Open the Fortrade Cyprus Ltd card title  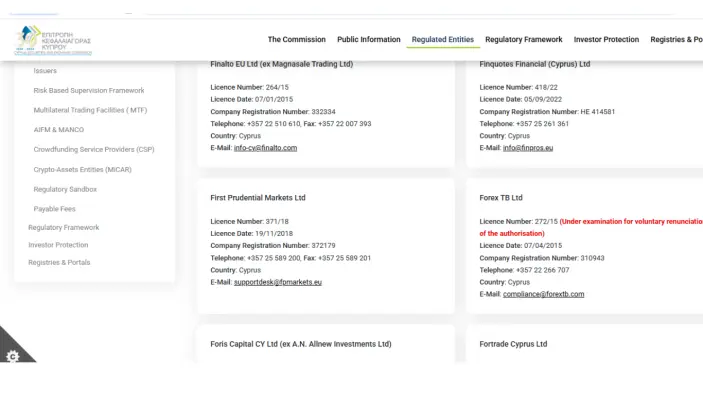[x=513, y=344]
